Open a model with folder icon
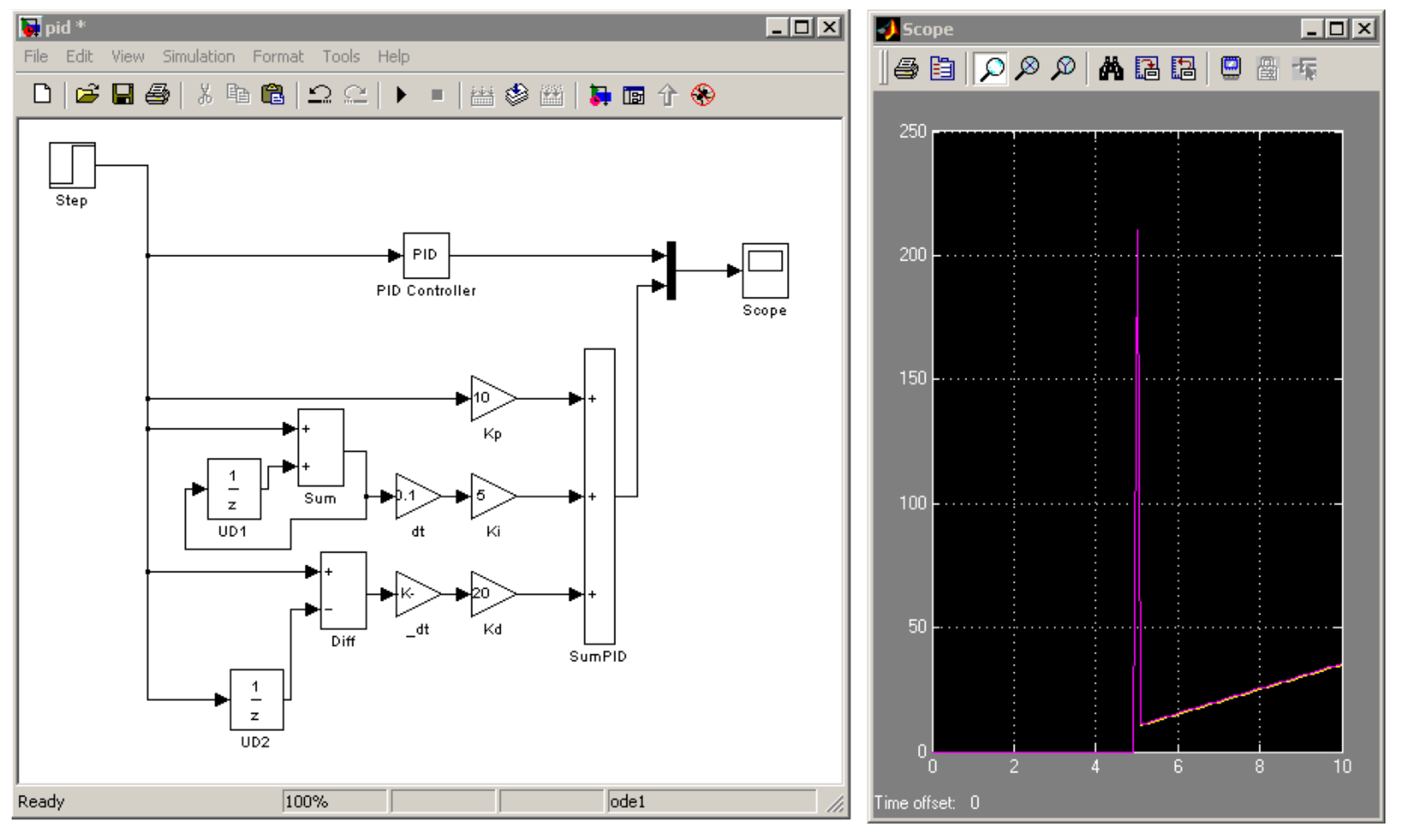 click(87, 95)
